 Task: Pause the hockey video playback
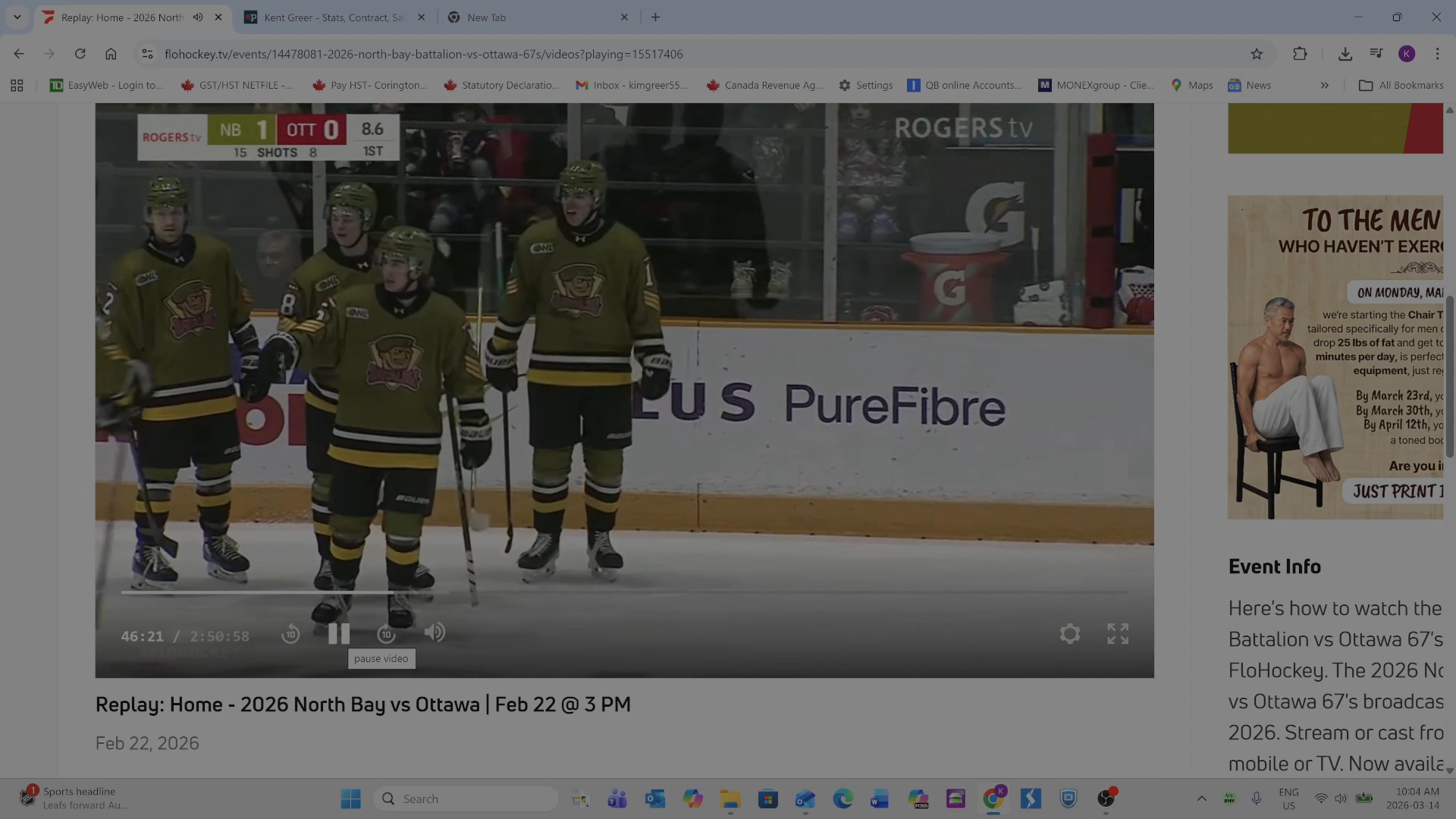(338, 633)
